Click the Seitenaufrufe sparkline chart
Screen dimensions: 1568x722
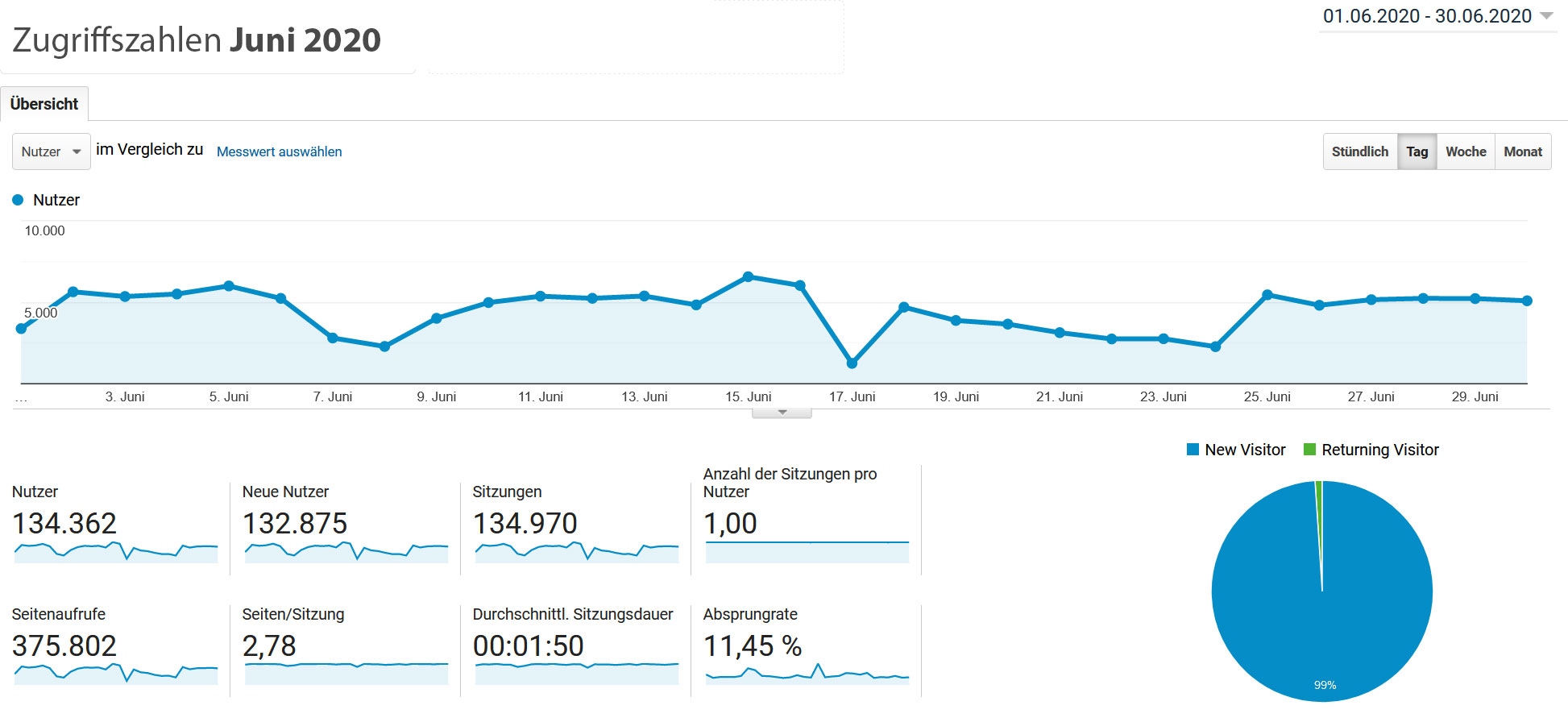click(116, 674)
